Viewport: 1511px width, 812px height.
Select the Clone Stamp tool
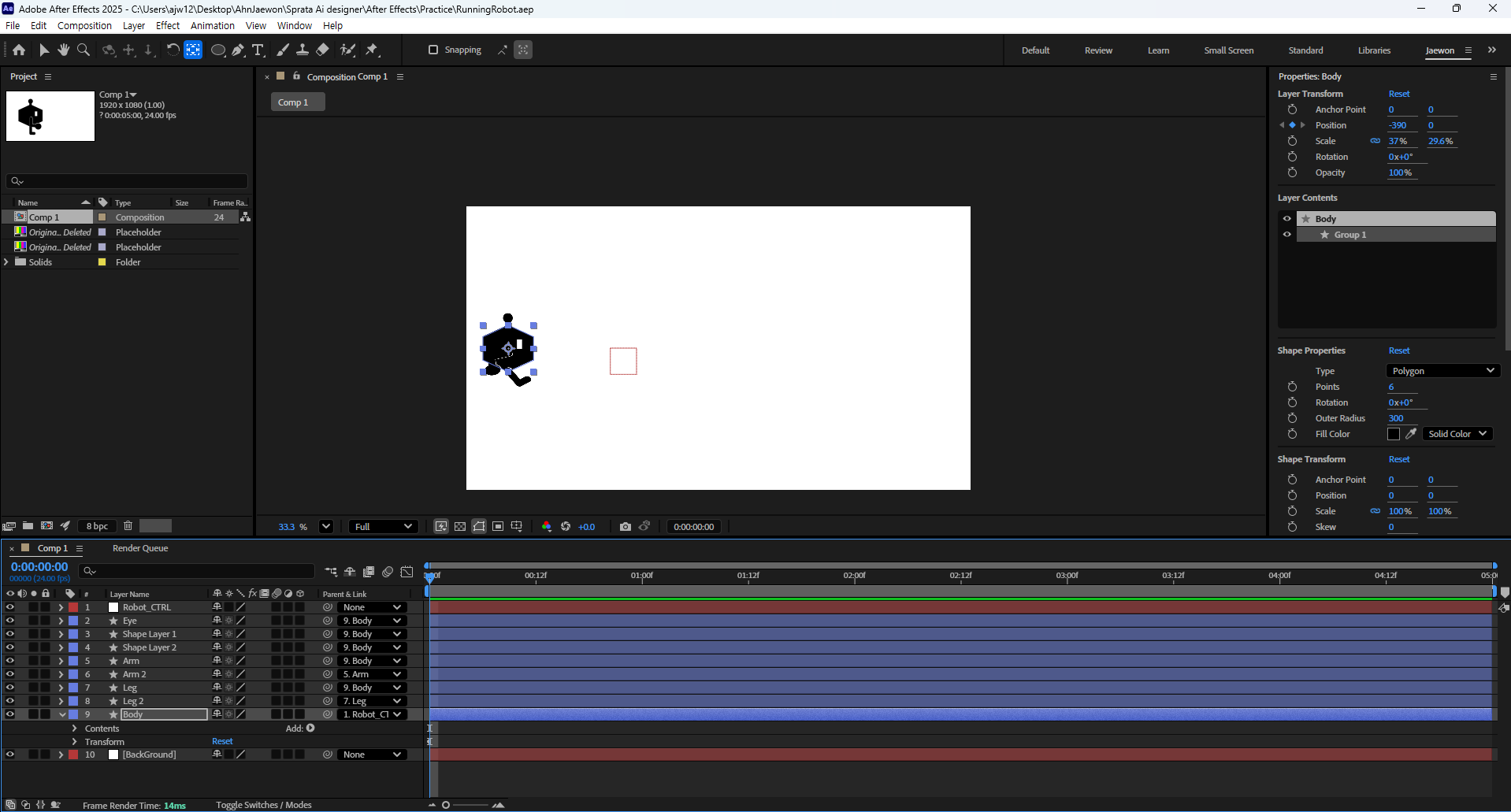pos(302,50)
